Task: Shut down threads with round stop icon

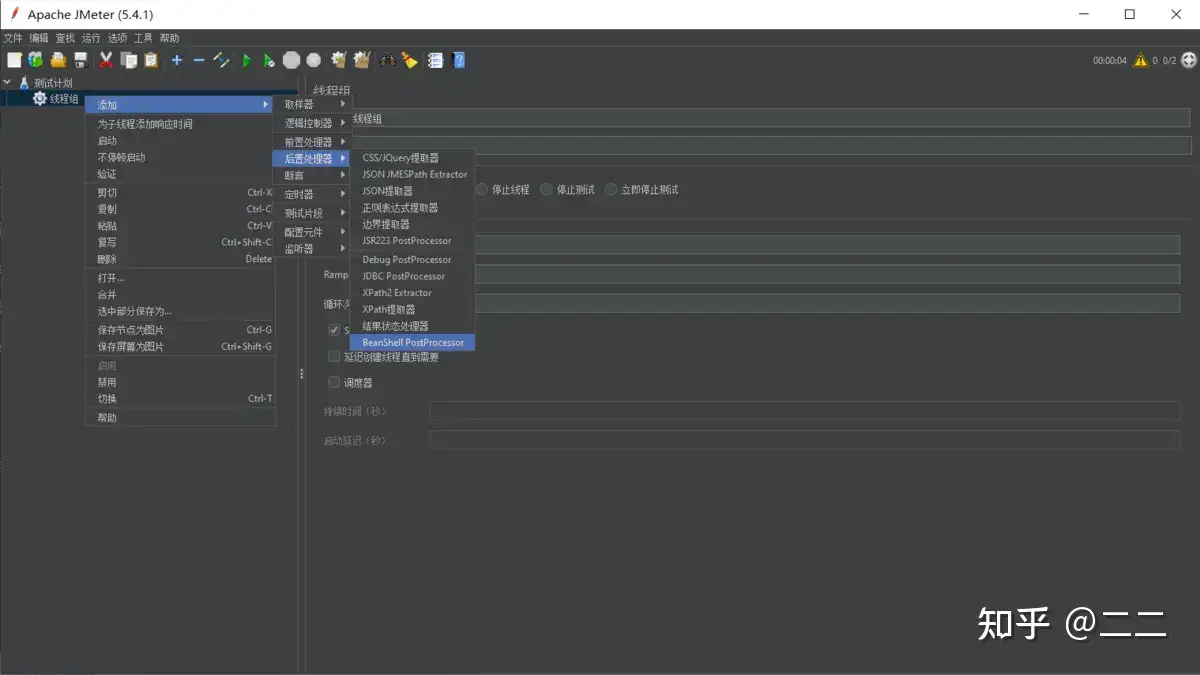Action: click(314, 60)
